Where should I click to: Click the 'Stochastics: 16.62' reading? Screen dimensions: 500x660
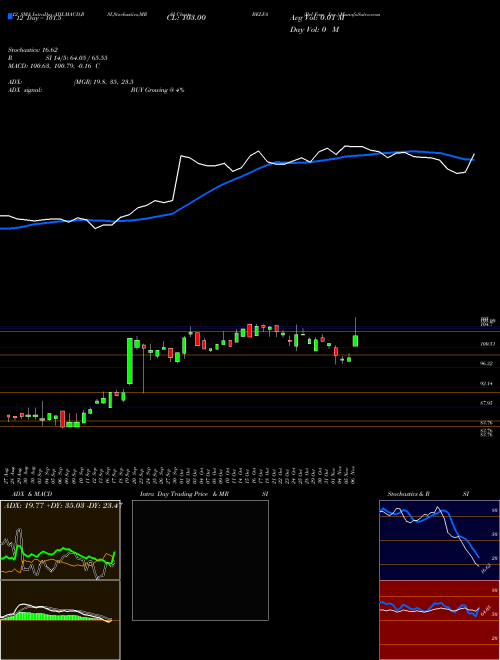(x=32, y=50)
